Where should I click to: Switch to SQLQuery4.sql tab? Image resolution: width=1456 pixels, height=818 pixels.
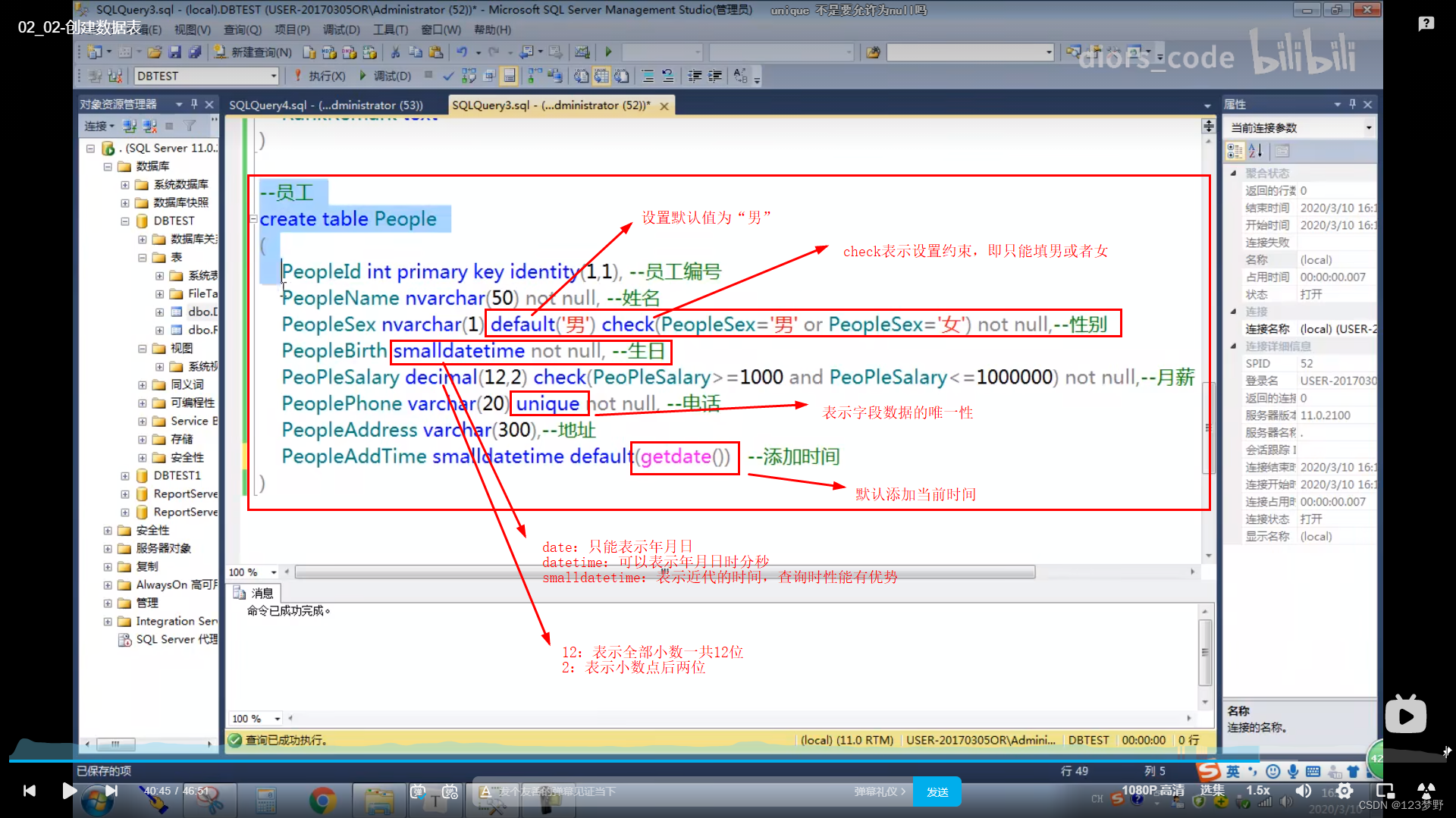click(326, 105)
